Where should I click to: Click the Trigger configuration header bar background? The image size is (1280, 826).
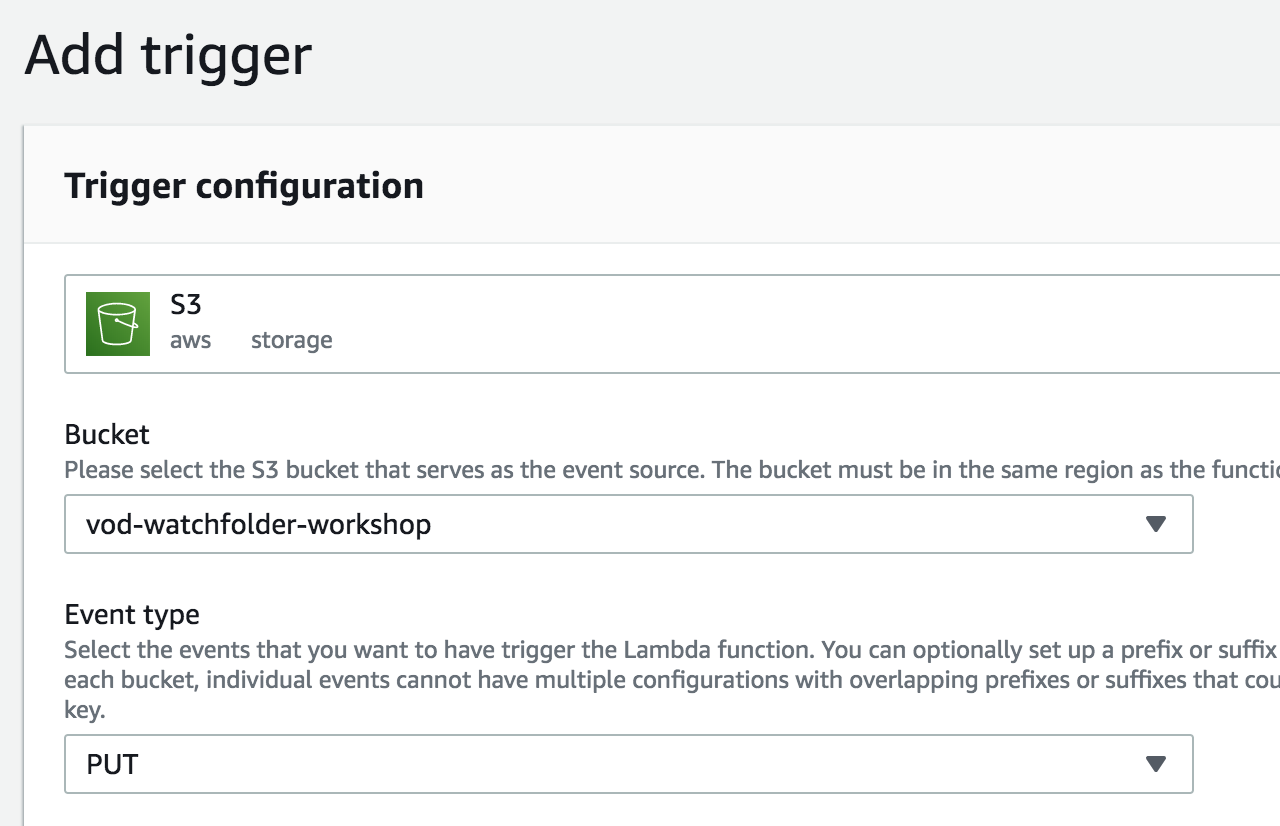pyautogui.click(x=850, y=186)
